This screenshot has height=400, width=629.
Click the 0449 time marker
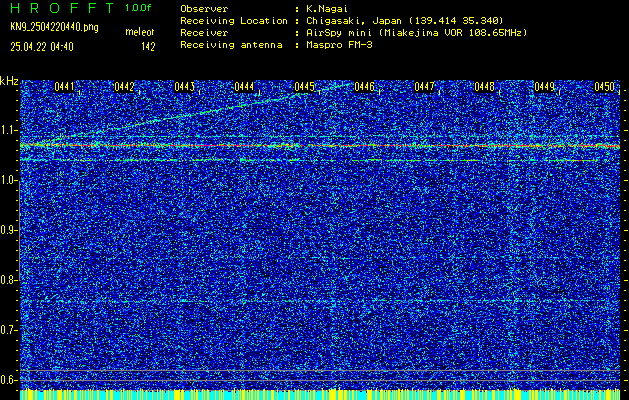point(545,87)
